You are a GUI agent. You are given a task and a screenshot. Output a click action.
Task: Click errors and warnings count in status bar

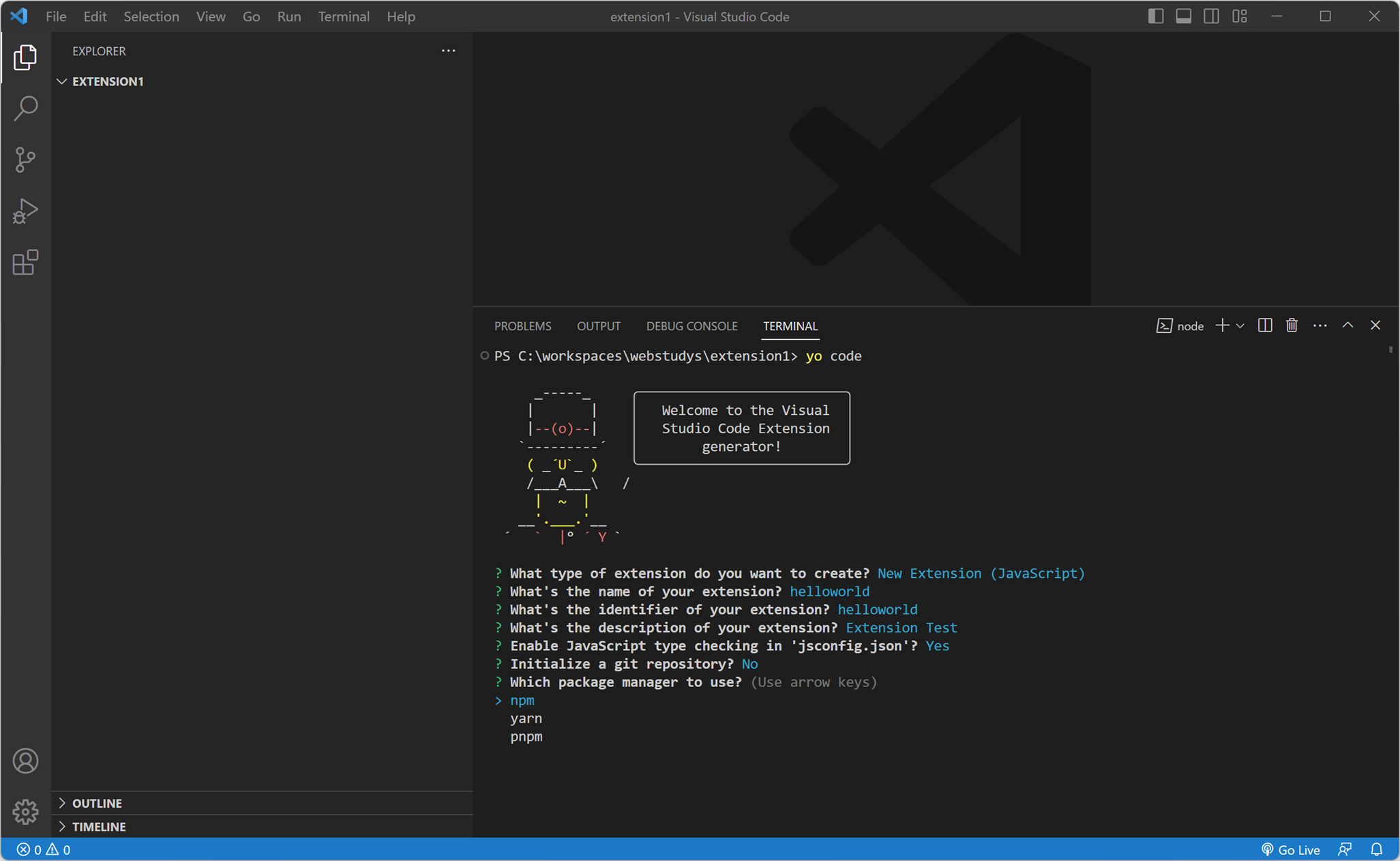tap(44, 849)
